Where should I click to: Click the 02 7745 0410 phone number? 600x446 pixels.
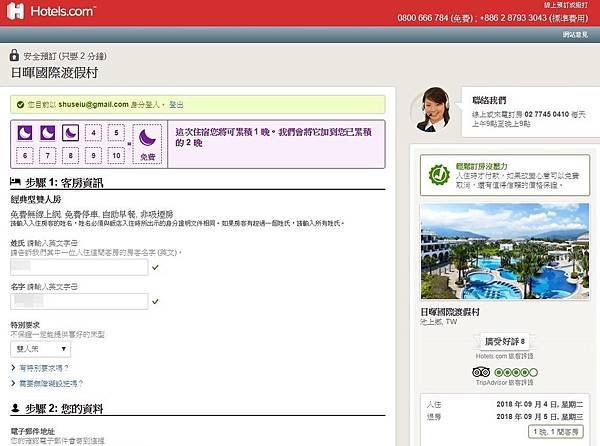pyautogui.click(x=547, y=114)
